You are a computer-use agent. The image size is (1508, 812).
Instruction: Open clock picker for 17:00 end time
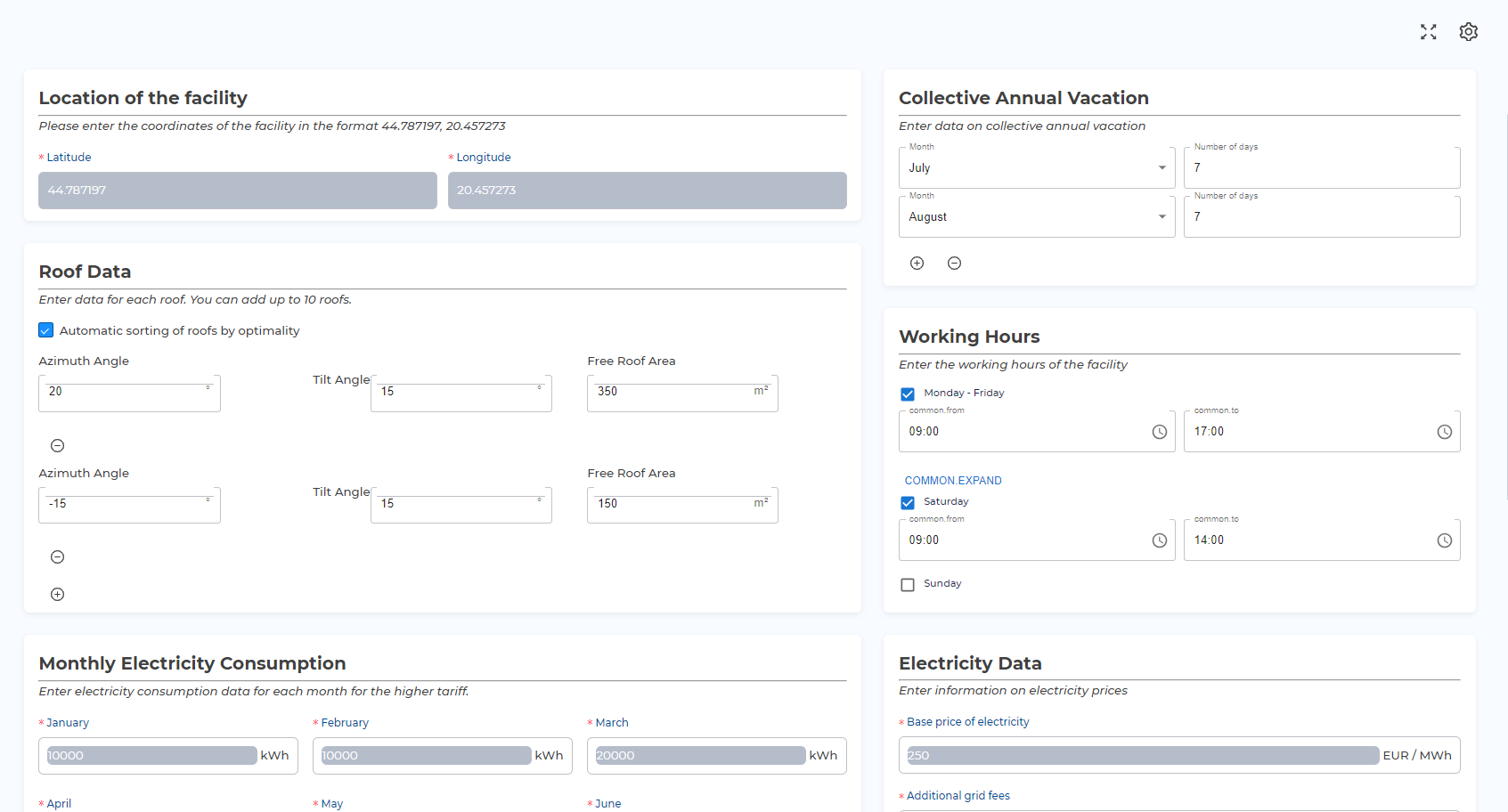(x=1445, y=432)
